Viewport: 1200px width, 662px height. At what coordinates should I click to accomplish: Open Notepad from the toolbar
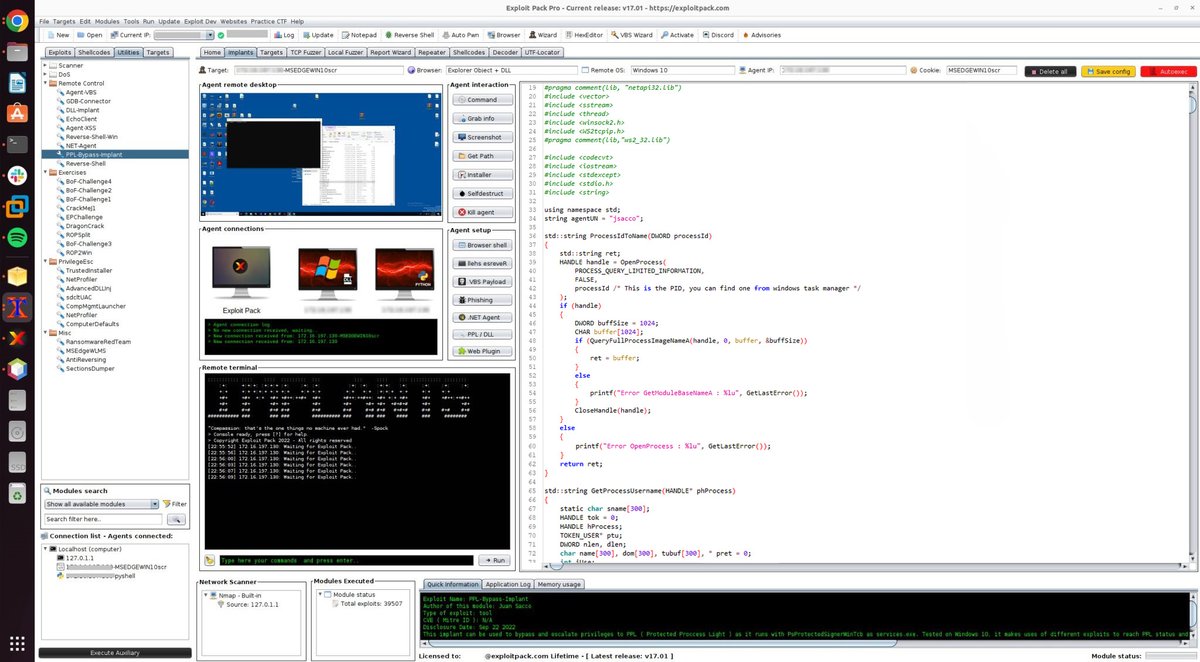[358, 34]
